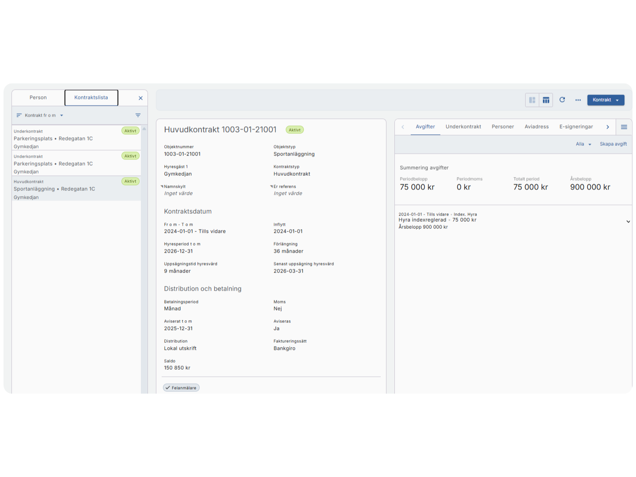Toggle the Felanmälare chip
Image resolution: width=636 pixels, height=477 pixels.
[181, 387]
